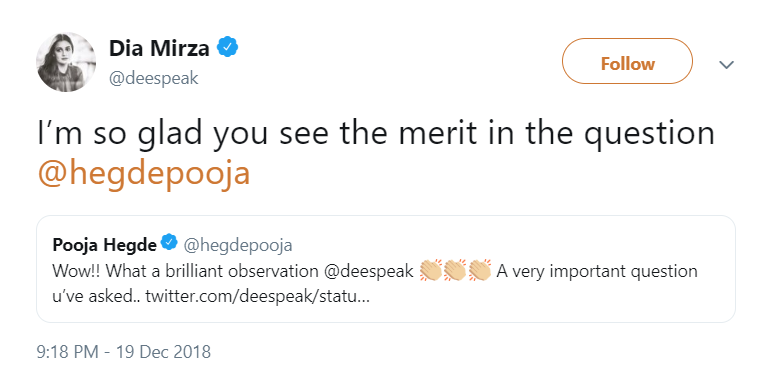Screen dimensions: 769x369
Task: Click the second clapping hands emoji
Action: click(x=455, y=271)
